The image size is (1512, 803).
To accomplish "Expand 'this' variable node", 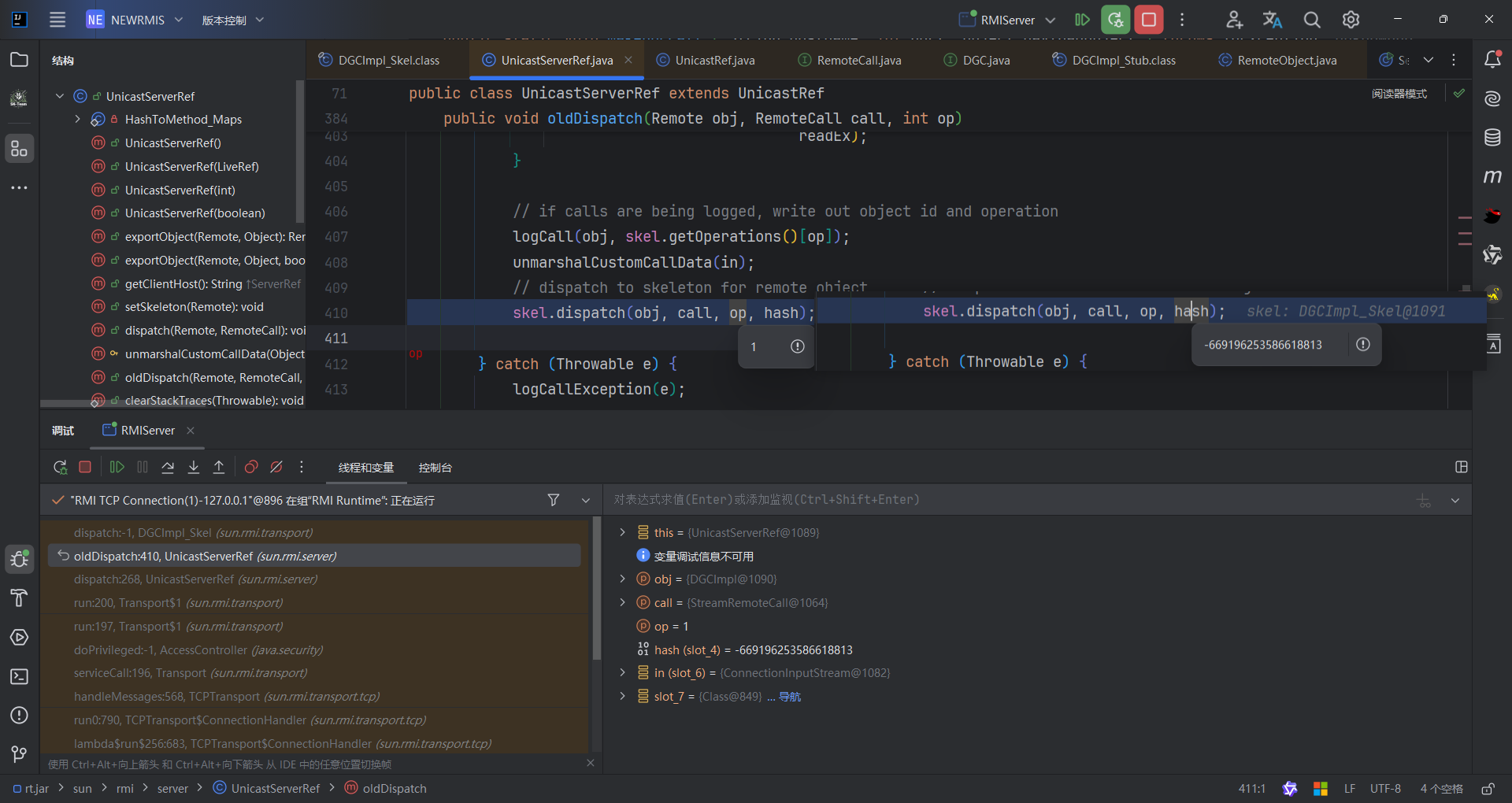I will point(622,532).
